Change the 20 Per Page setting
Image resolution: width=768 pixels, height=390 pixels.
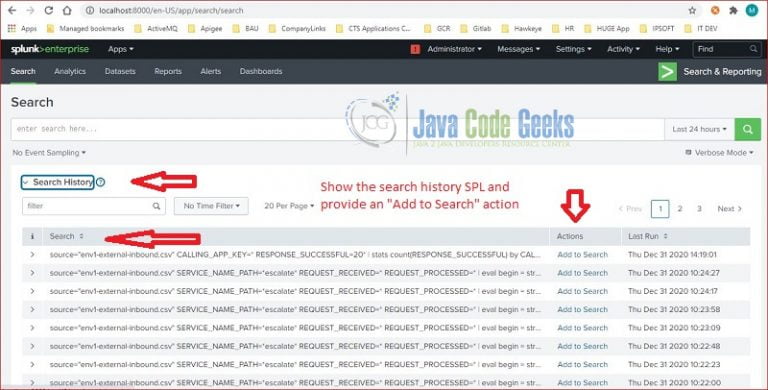pyautogui.click(x=289, y=206)
